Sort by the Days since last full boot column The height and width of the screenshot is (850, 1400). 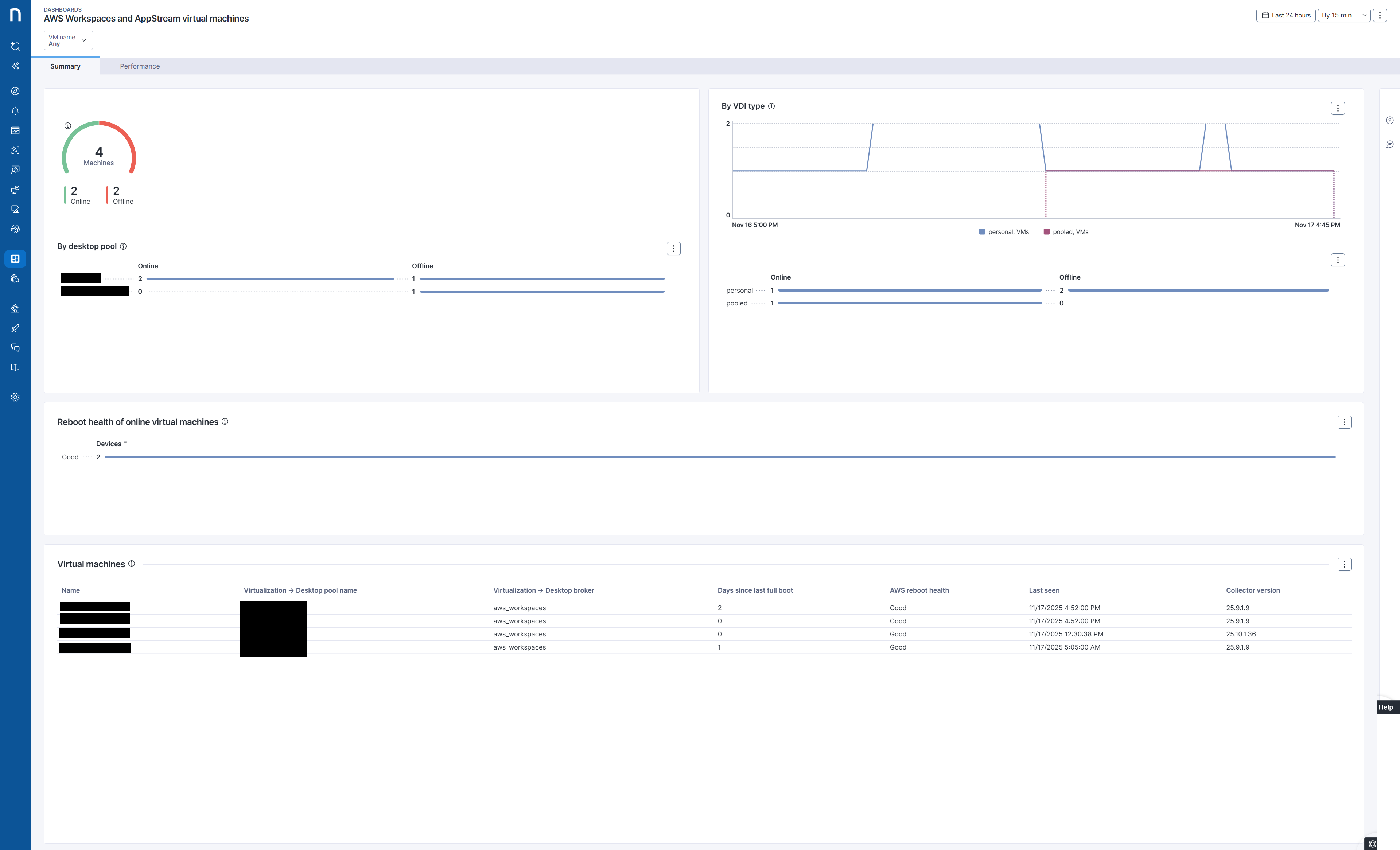pos(755,590)
